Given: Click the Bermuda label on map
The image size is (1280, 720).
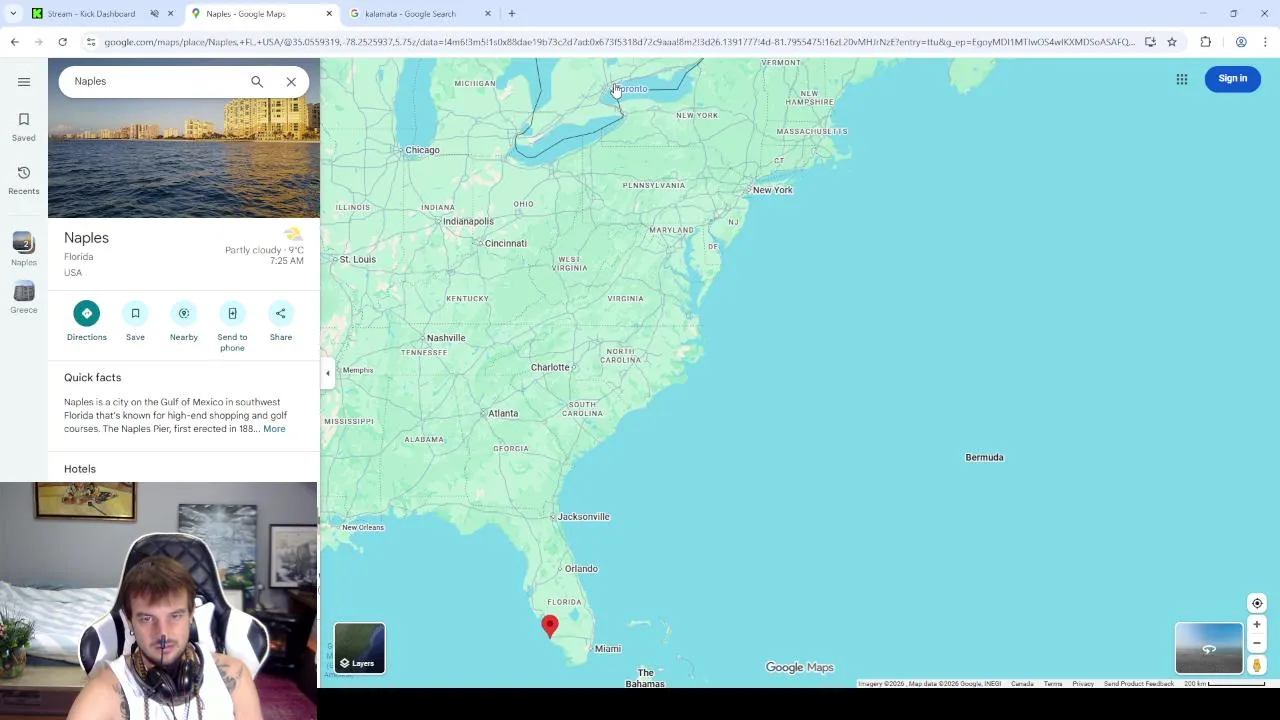Looking at the screenshot, I should point(984,457).
